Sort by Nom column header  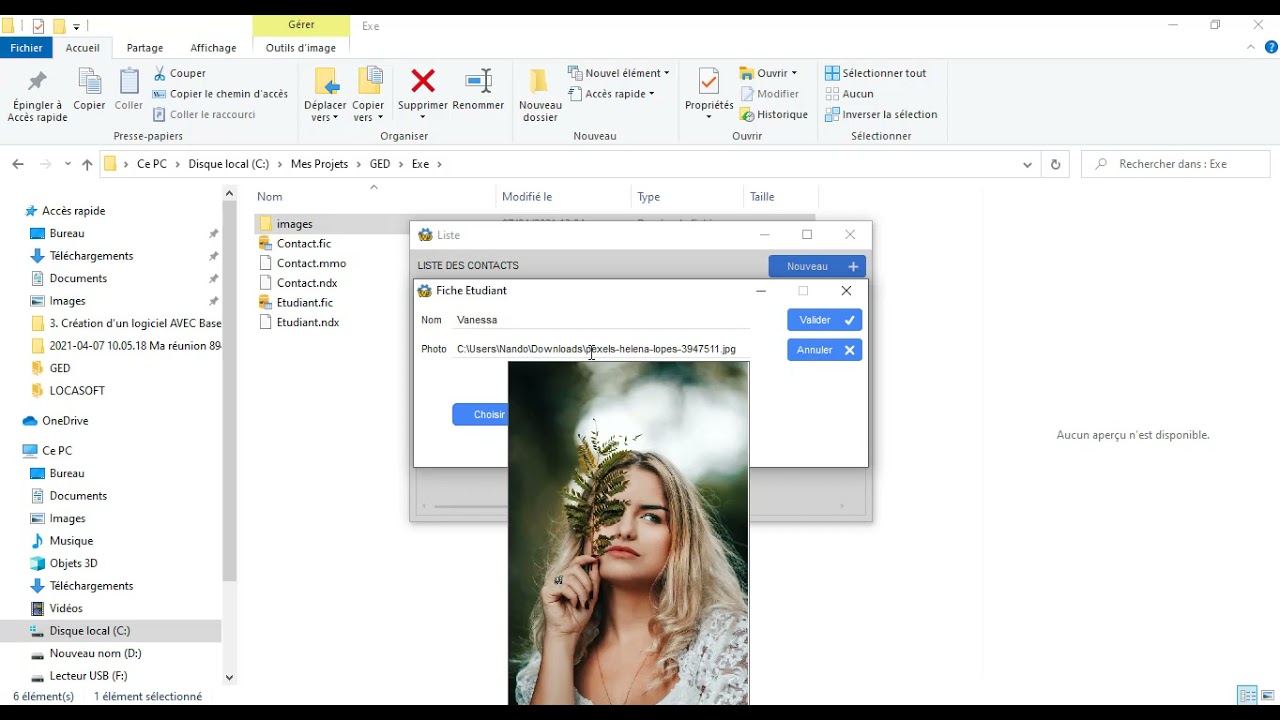pos(270,197)
